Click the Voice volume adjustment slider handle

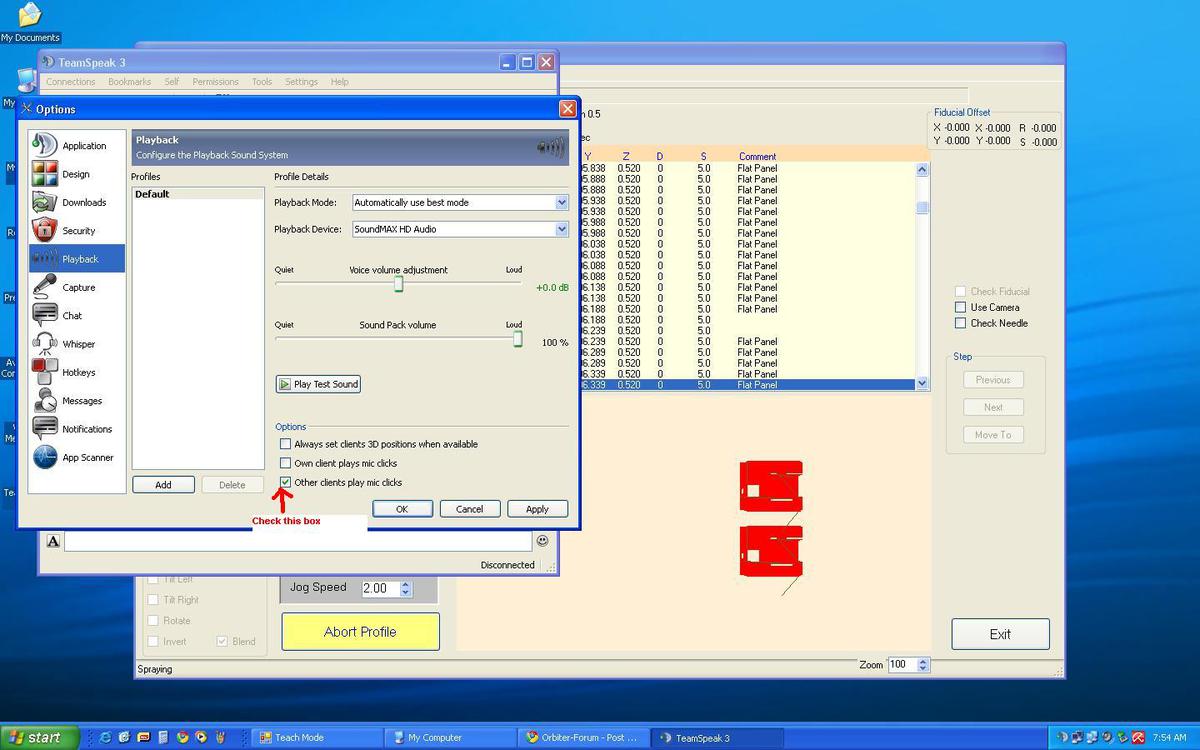coord(398,284)
